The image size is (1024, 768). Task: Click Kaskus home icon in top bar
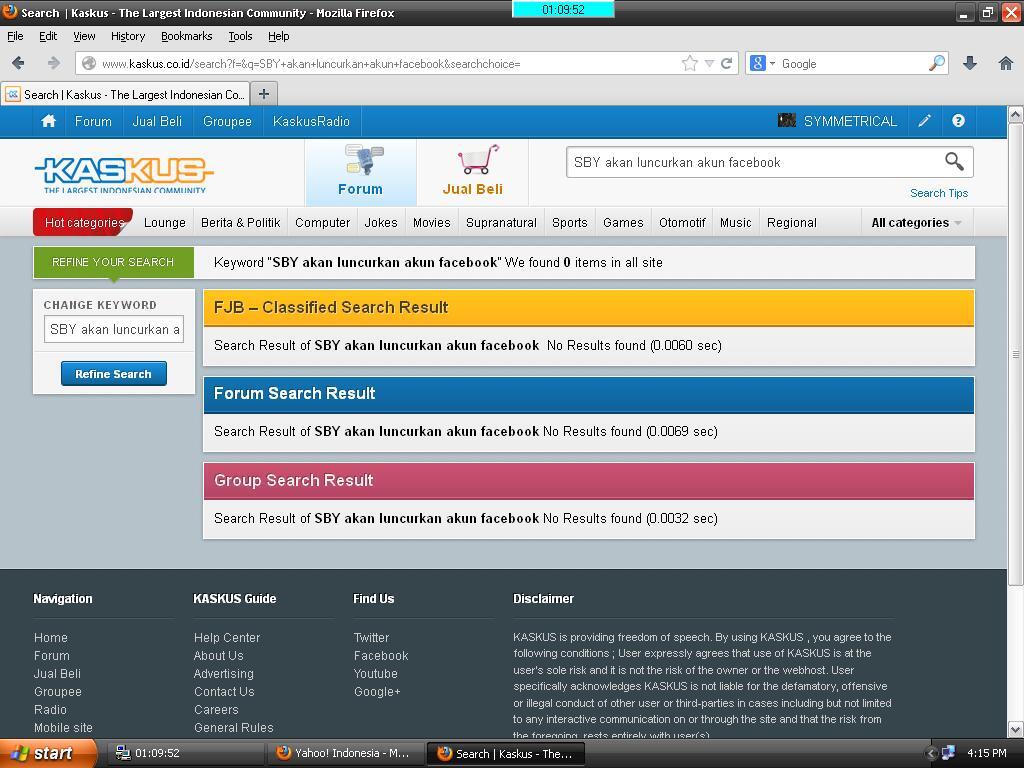click(x=48, y=121)
